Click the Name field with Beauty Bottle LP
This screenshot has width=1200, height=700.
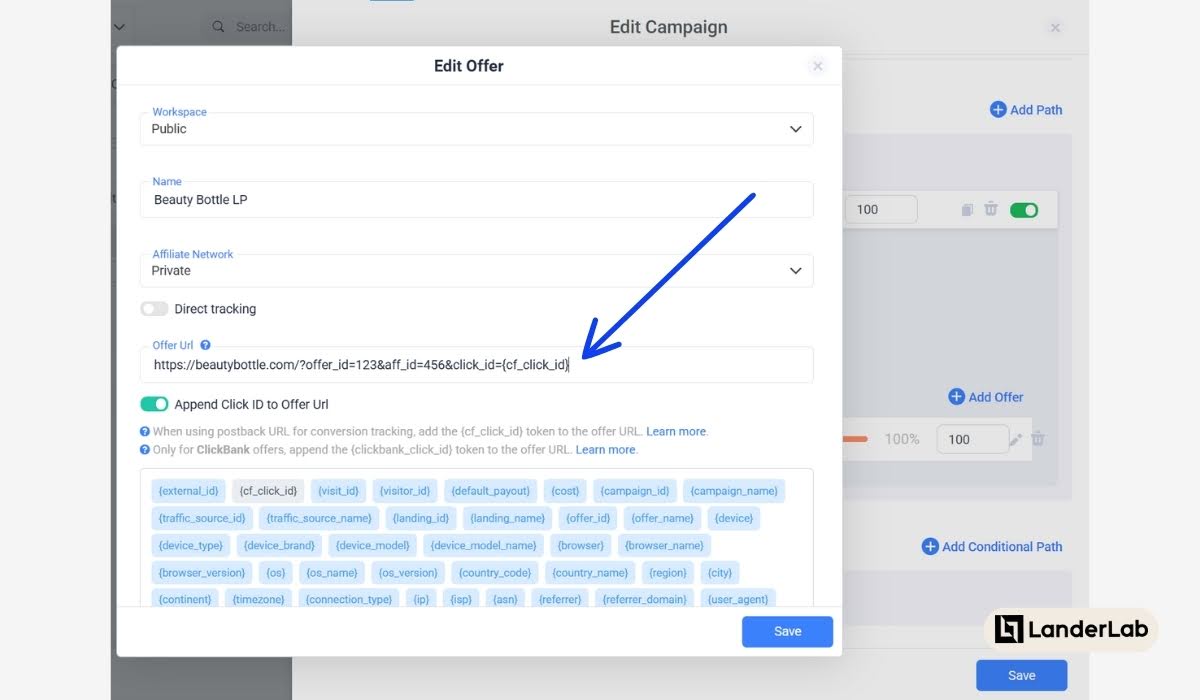click(476, 200)
